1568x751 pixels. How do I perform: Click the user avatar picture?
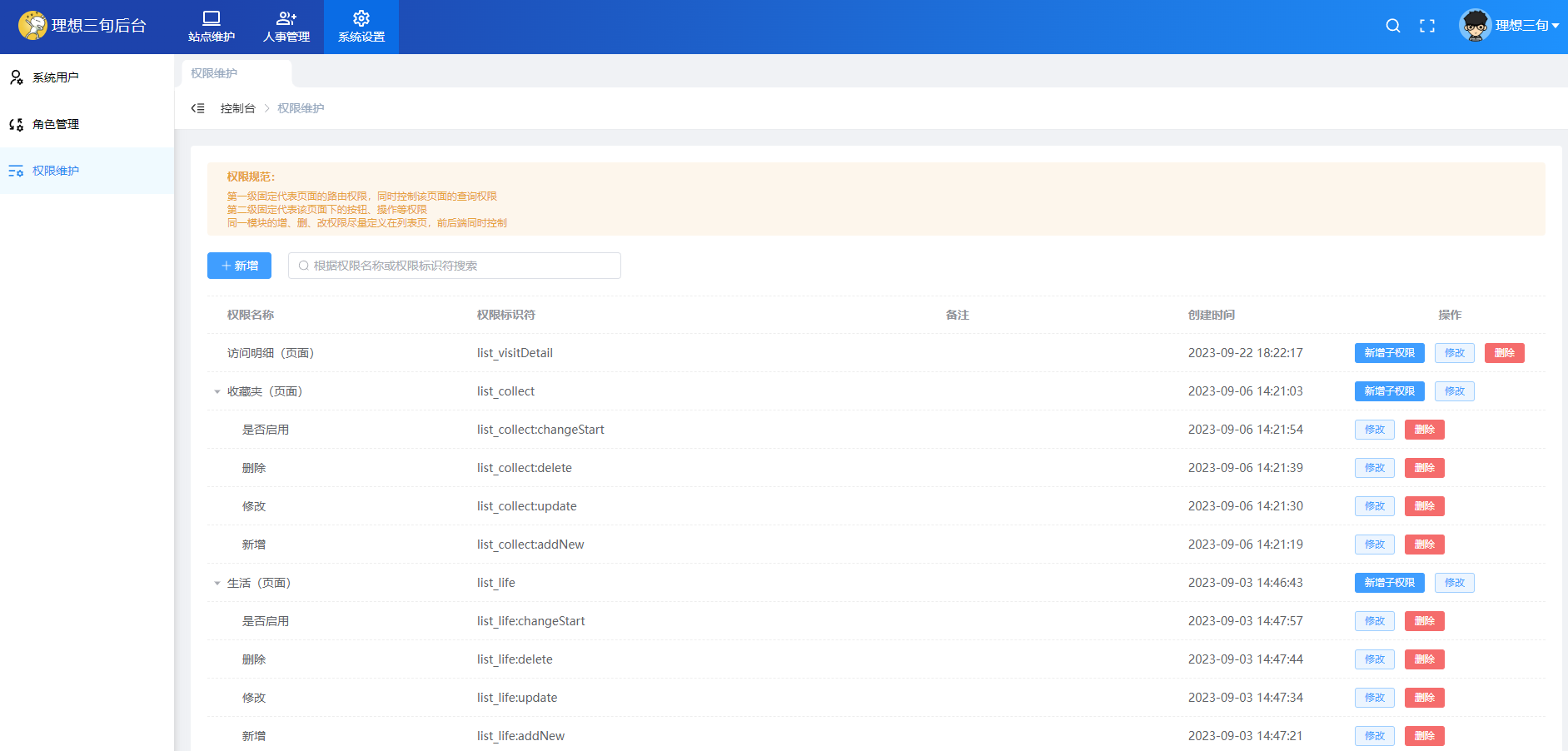(x=1475, y=26)
